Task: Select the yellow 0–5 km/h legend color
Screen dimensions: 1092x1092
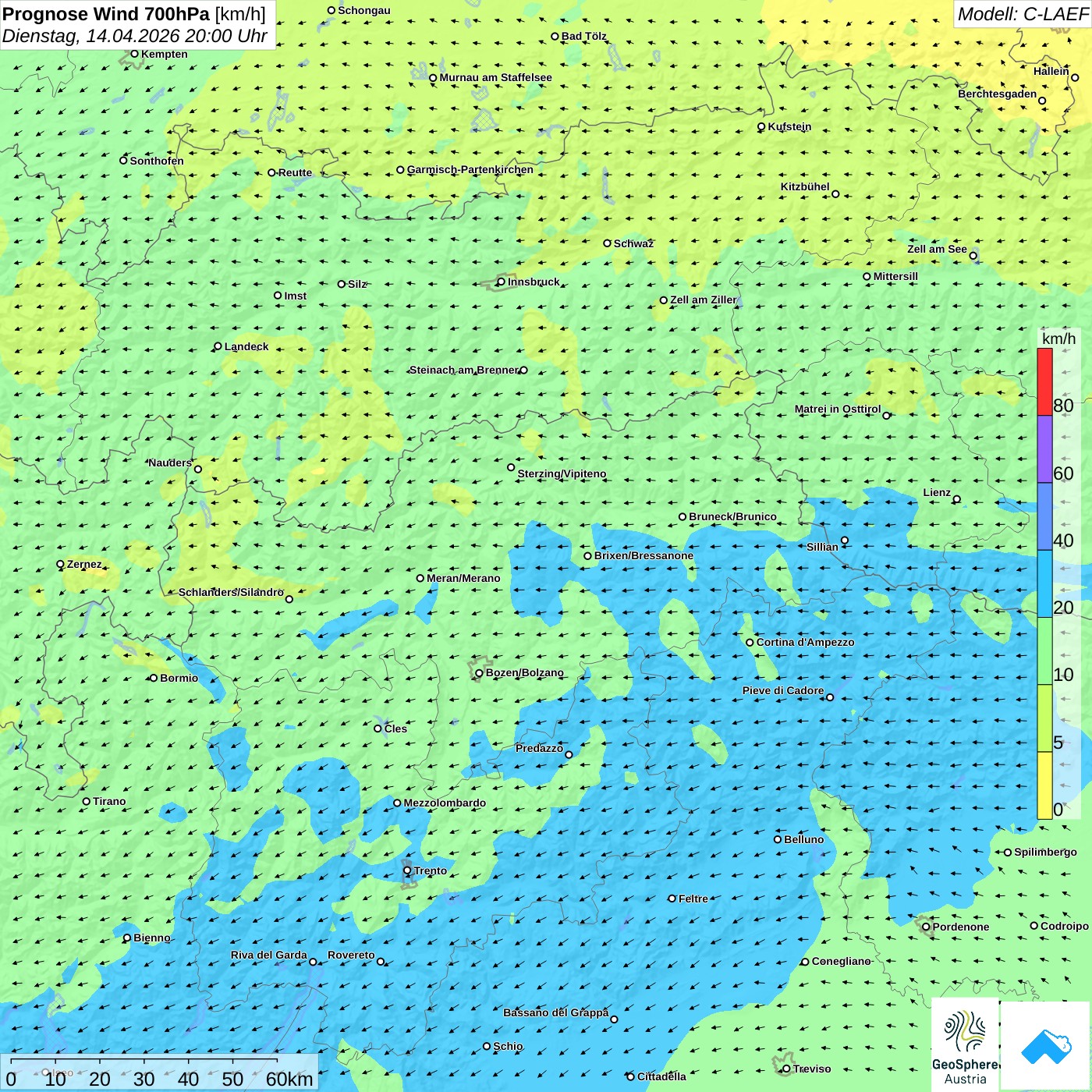Action: pos(1044,785)
